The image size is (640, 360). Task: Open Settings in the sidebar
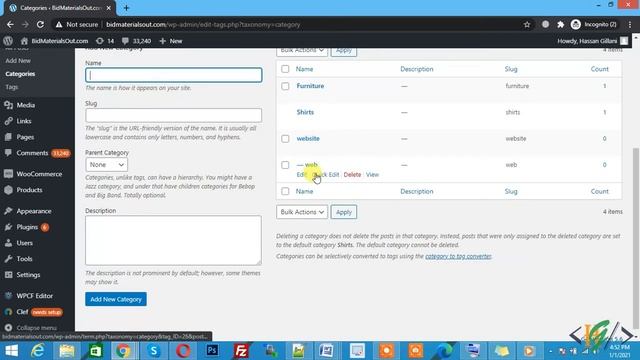click(x=28, y=275)
